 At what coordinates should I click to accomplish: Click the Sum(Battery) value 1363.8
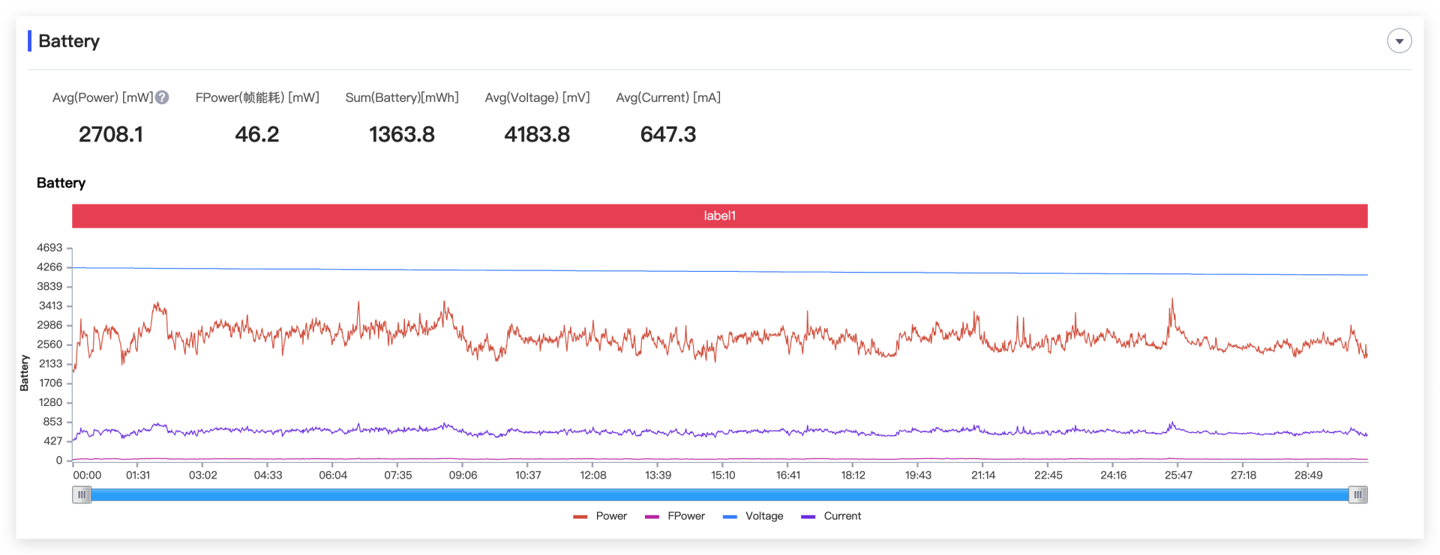(x=402, y=135)
